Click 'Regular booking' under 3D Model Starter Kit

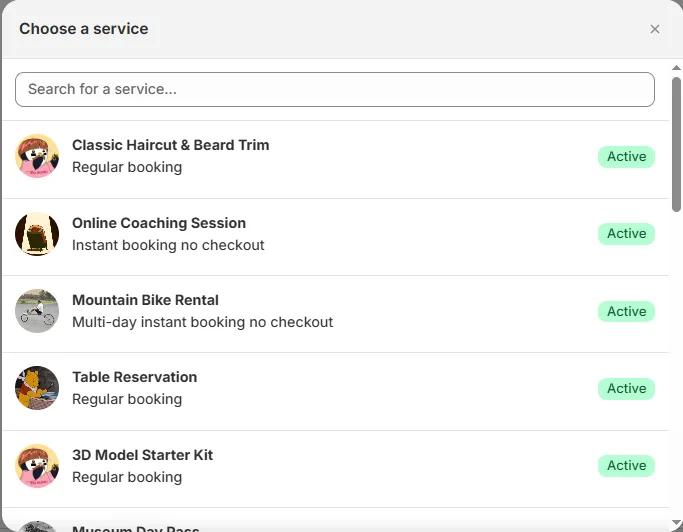pos(127,477)
